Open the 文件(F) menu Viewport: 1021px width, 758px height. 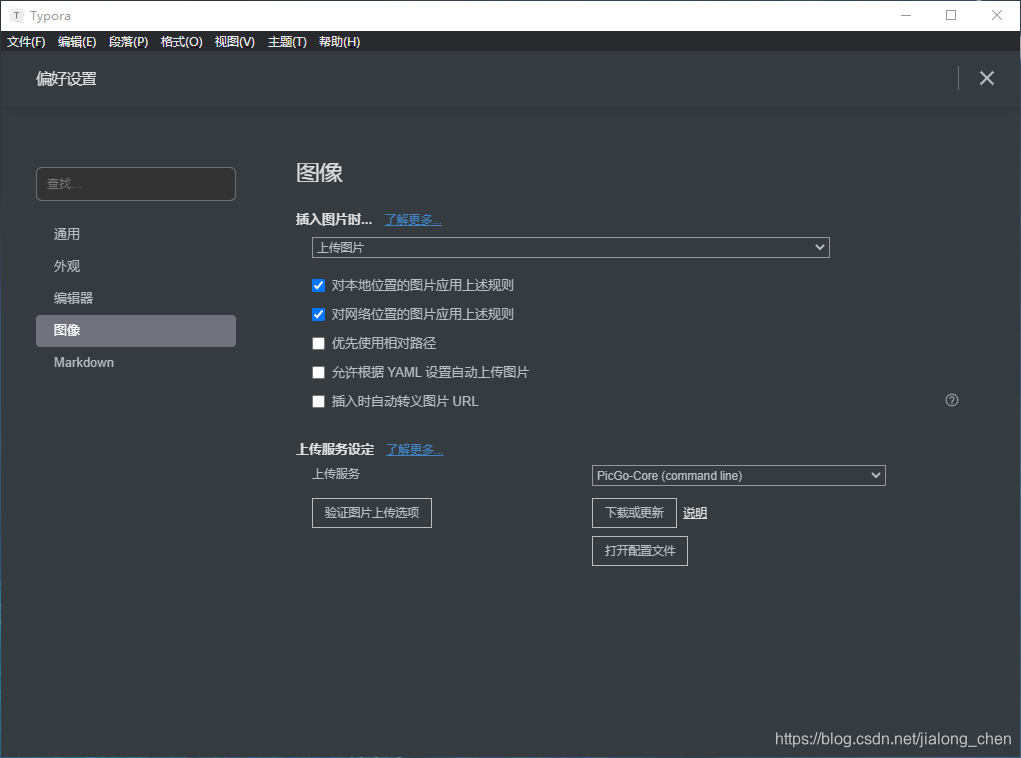pos(26,42)
